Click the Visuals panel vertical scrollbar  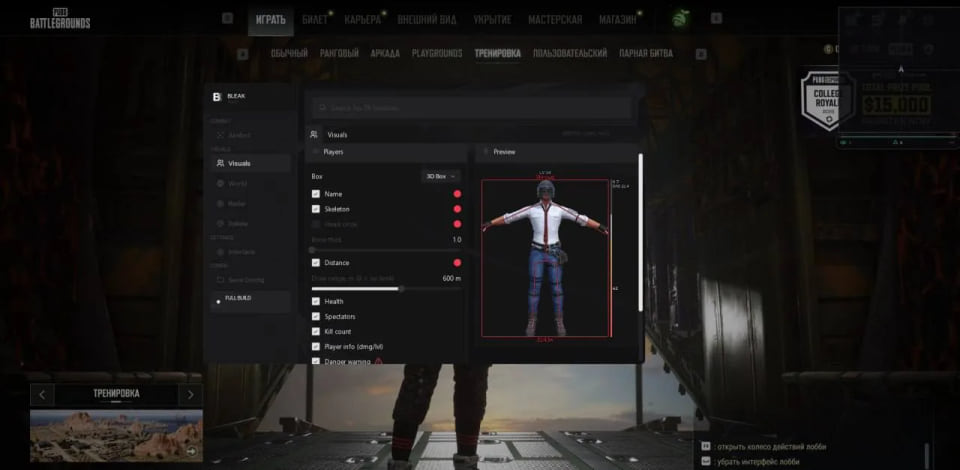click(640, 231)
